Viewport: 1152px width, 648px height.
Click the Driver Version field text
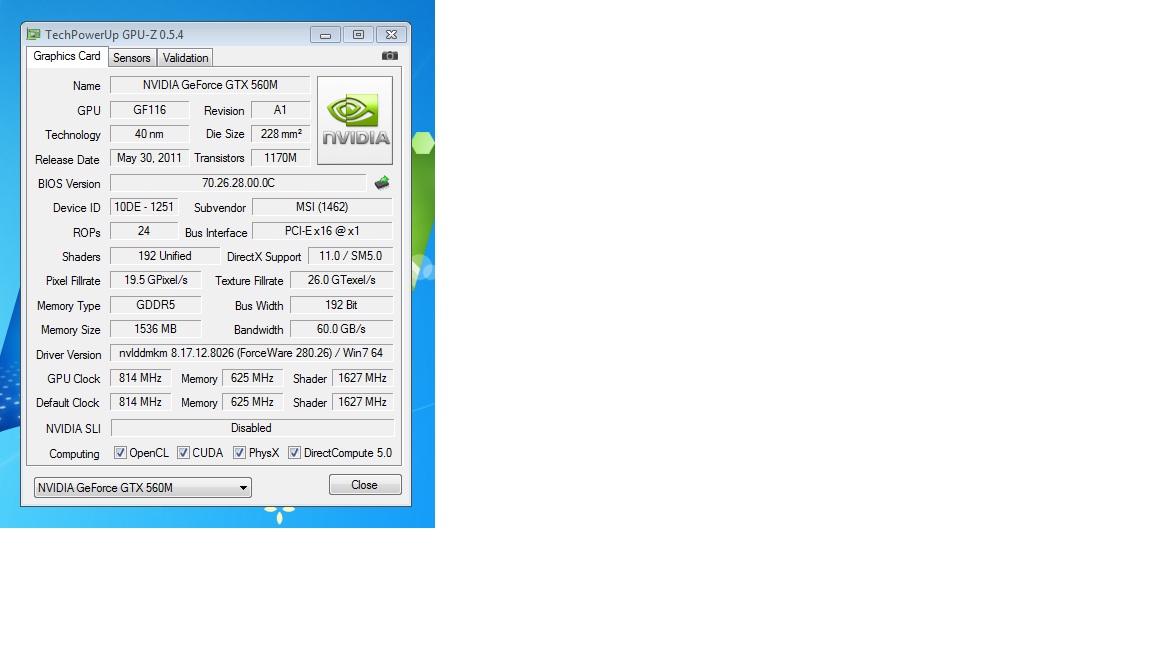pos(251,353)
